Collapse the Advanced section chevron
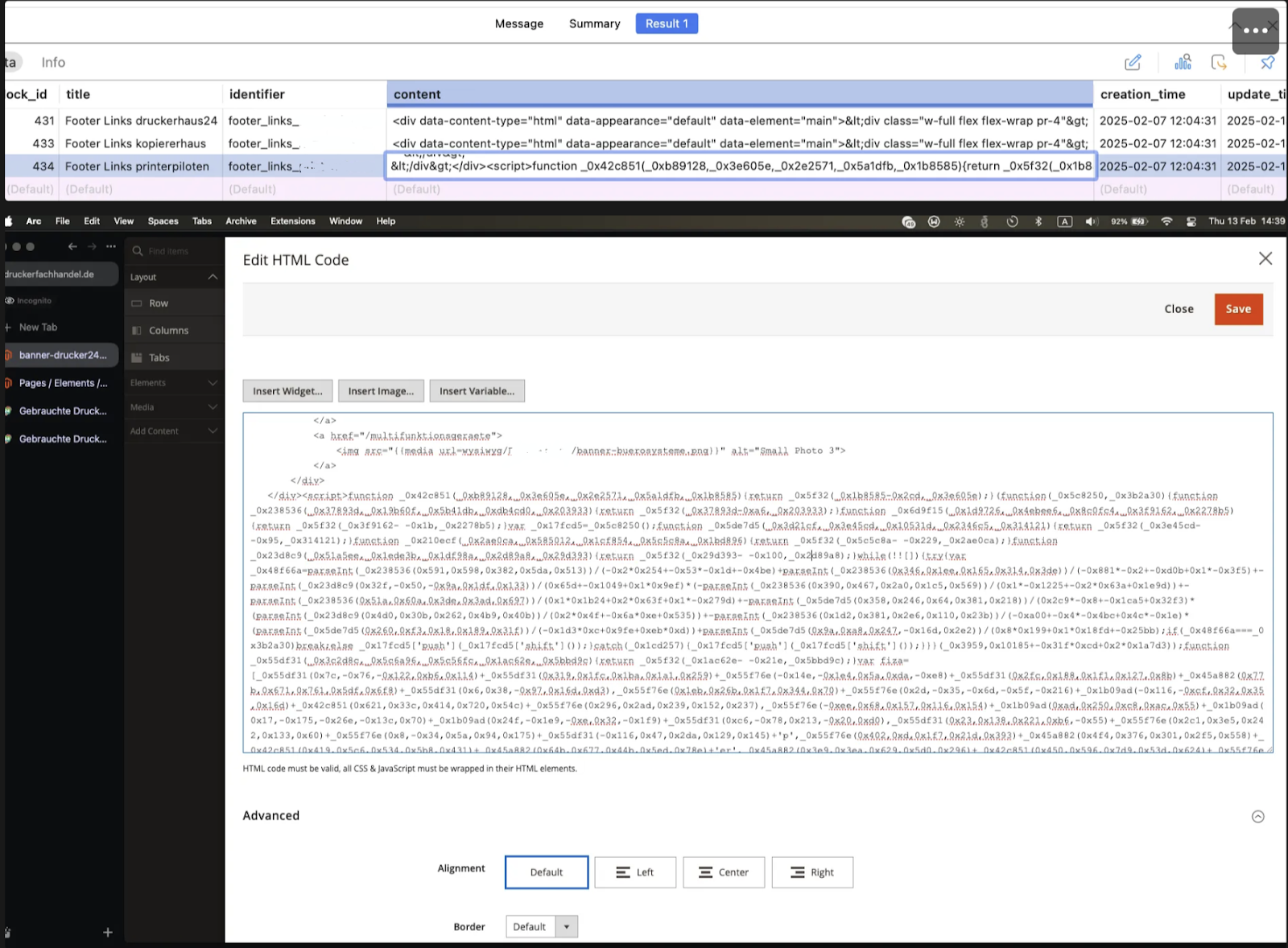Viewport: 1288px width, 948px height. click(1257, 817)
